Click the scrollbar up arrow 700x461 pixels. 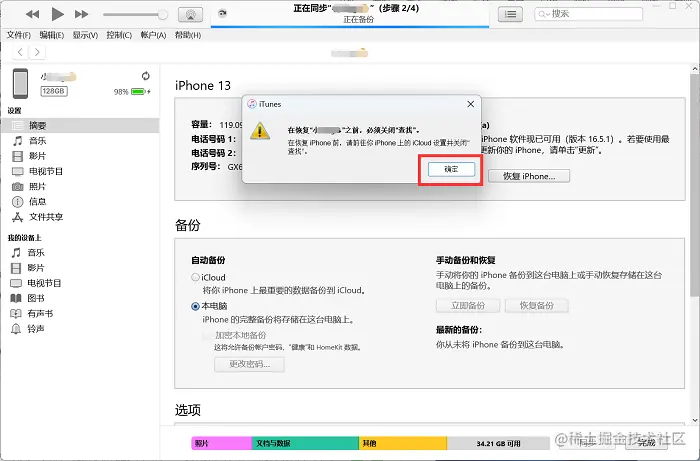[x=695, y=69]
